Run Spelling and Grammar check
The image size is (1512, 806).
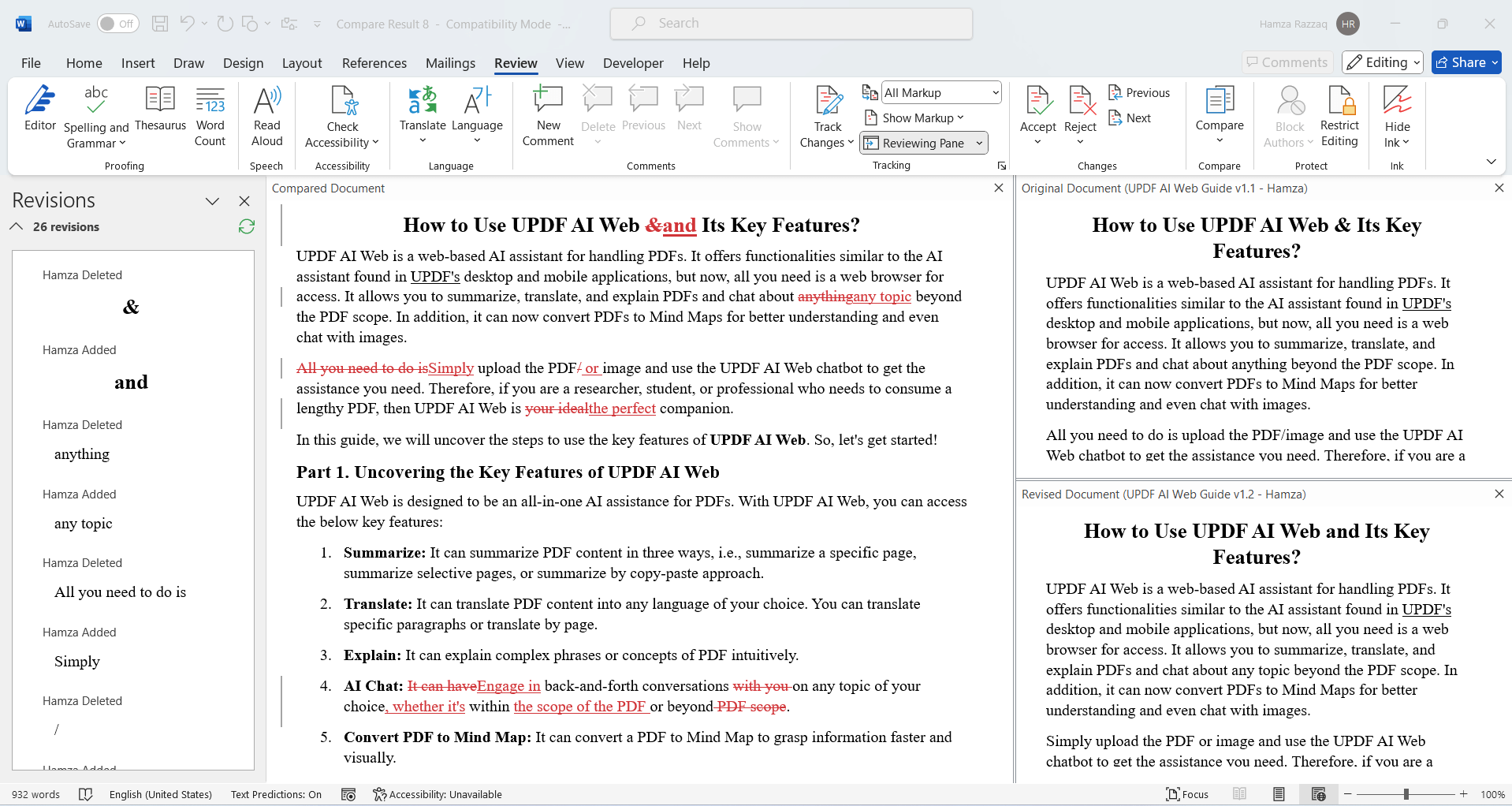(x=95, y=114)
